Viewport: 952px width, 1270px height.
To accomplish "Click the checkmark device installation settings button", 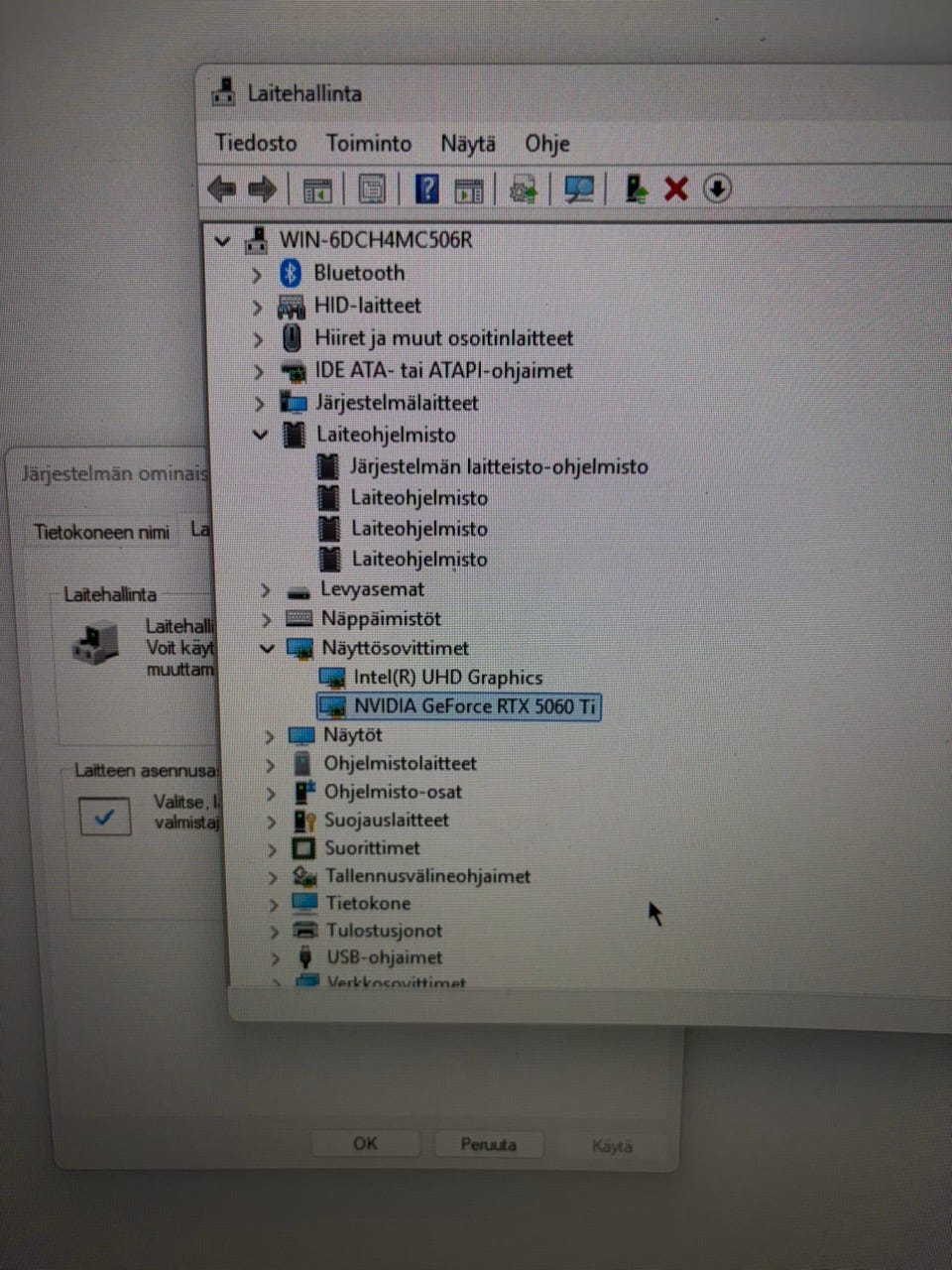I will click(105, 817).
